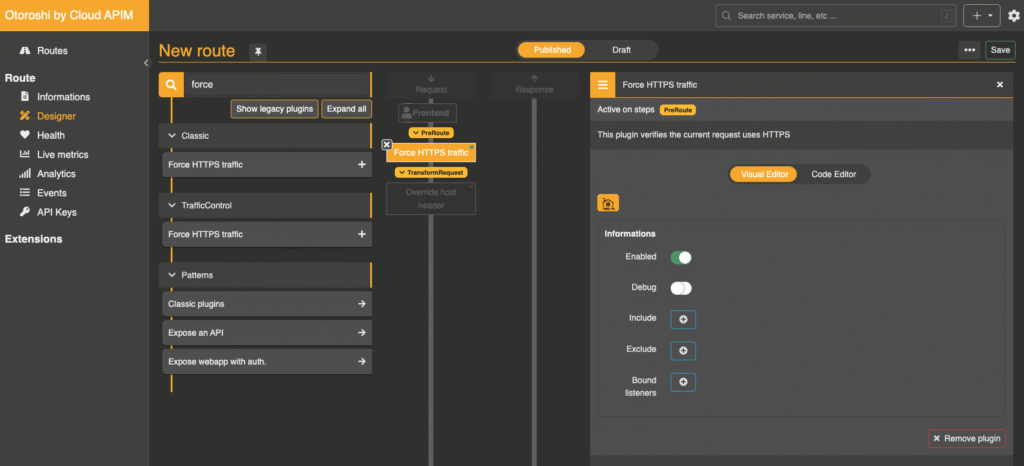
Task: Remove Force HTTPS node with X icon
Action: tap(387, 145)
